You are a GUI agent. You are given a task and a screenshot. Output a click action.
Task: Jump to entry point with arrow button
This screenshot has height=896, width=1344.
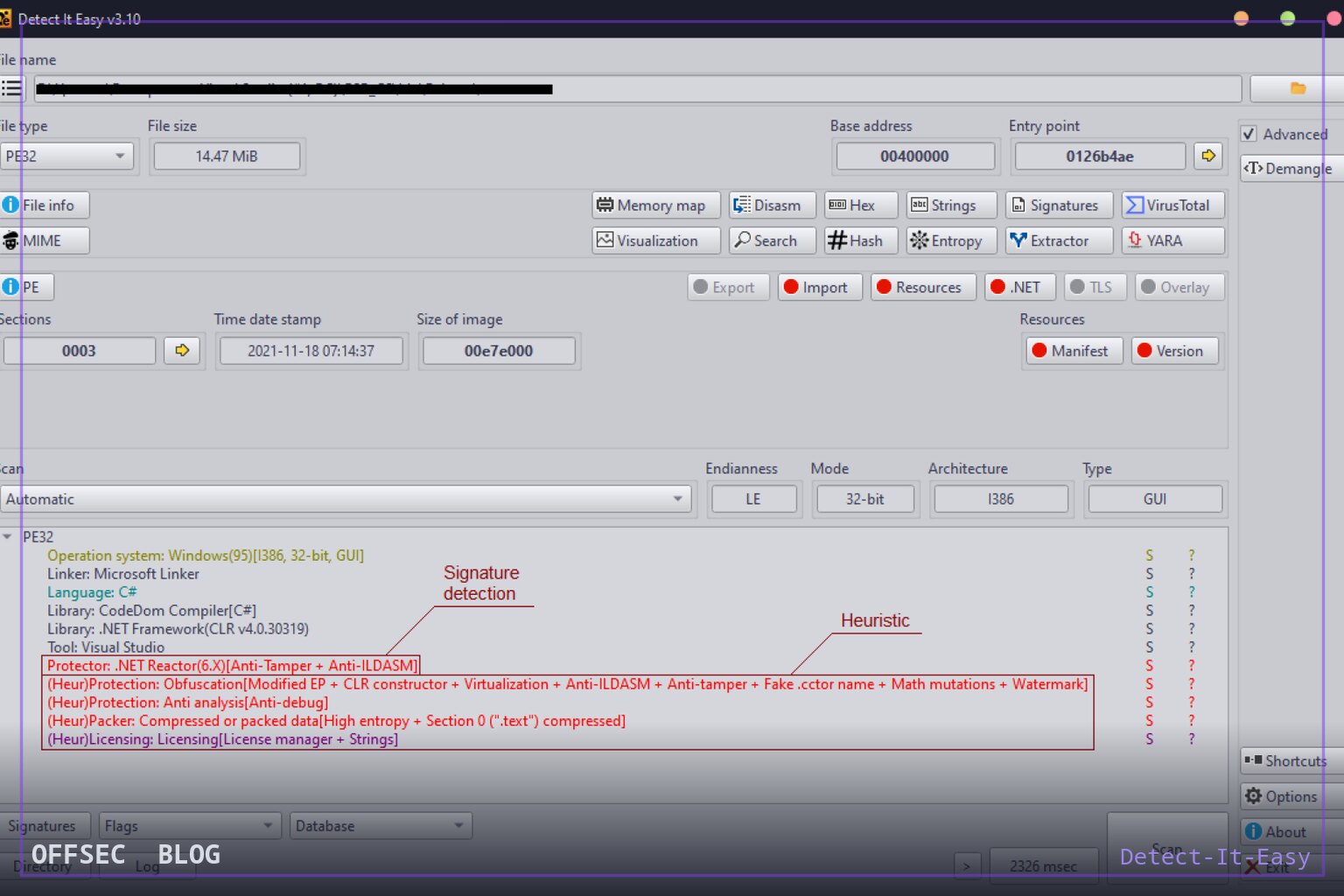pos(1207,156)
